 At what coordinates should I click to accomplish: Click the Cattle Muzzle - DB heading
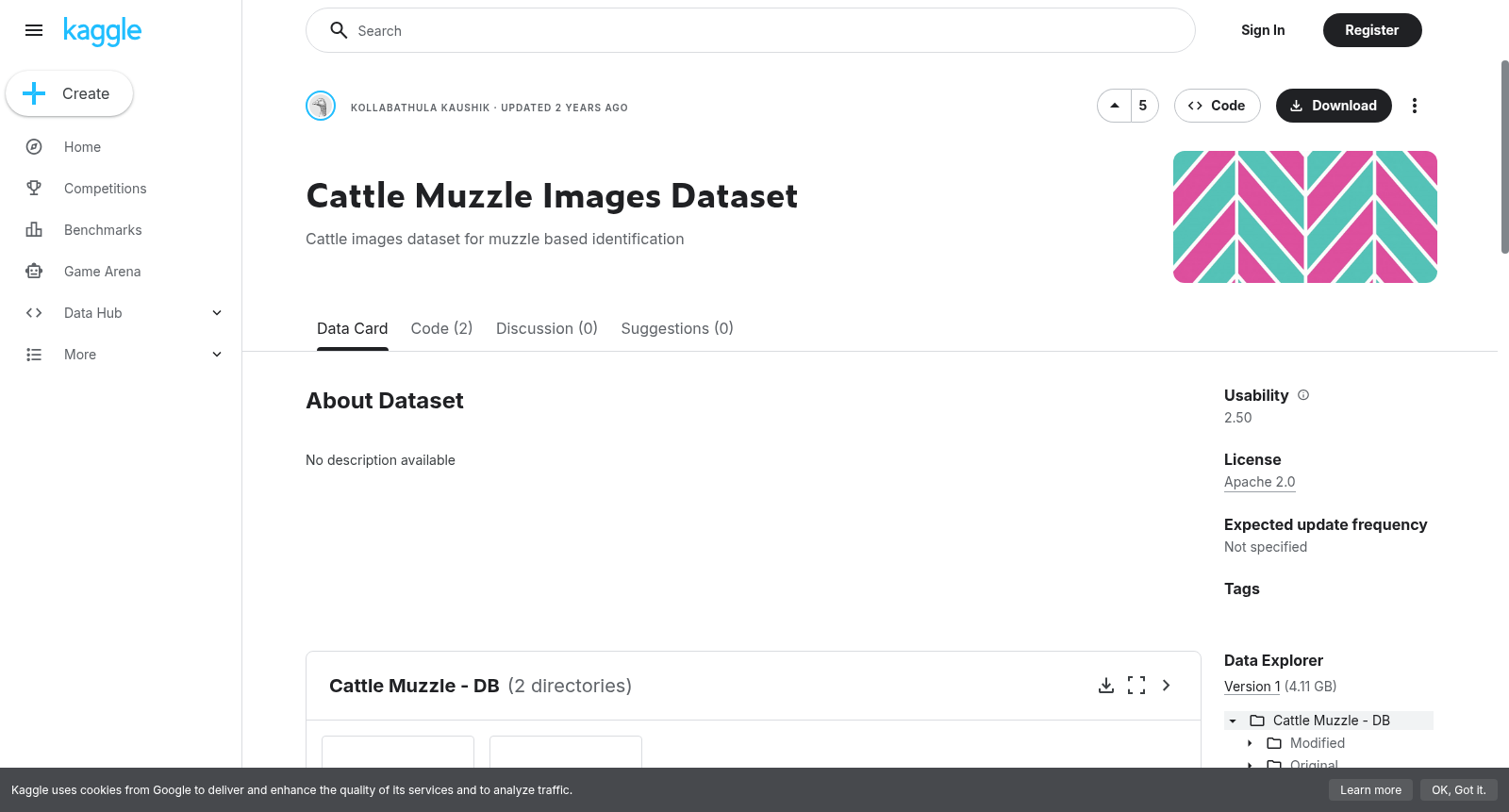(414, 686)
